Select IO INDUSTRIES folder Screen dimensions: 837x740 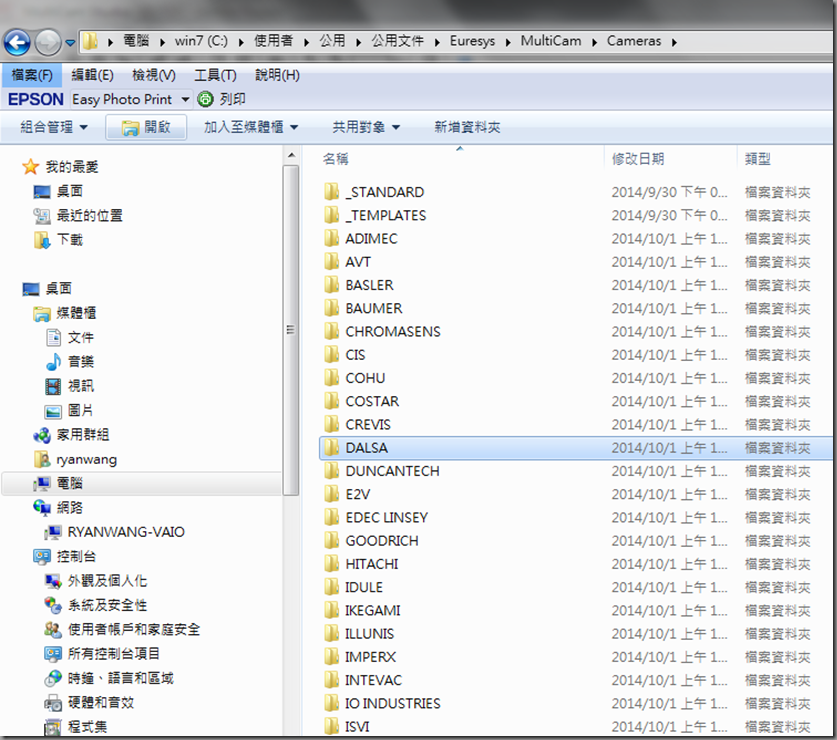pyautogui.click(x=393, y=704)
